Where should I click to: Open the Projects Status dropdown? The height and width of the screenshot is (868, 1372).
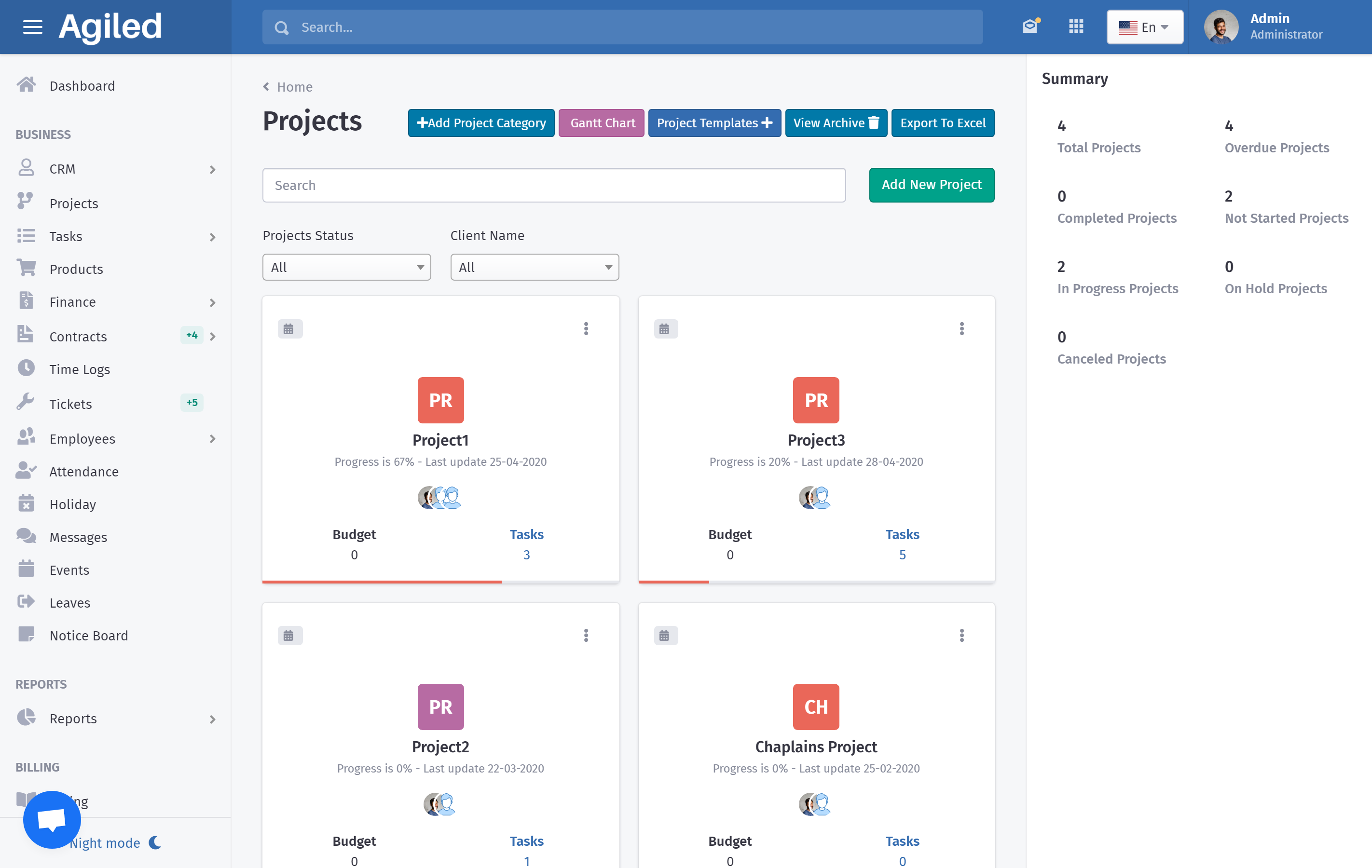(x=346, y=267)
